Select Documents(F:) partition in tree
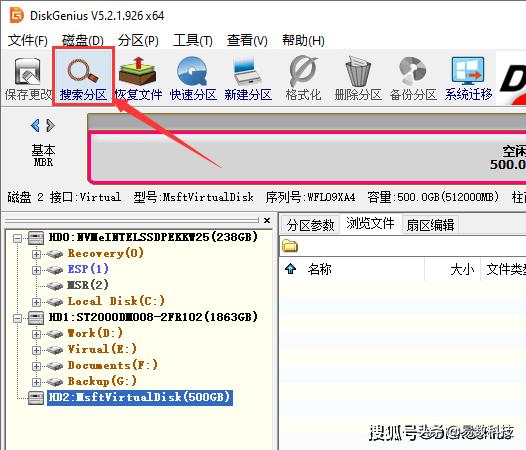Viewport: 526px width, 450px height. click(113, 365)
